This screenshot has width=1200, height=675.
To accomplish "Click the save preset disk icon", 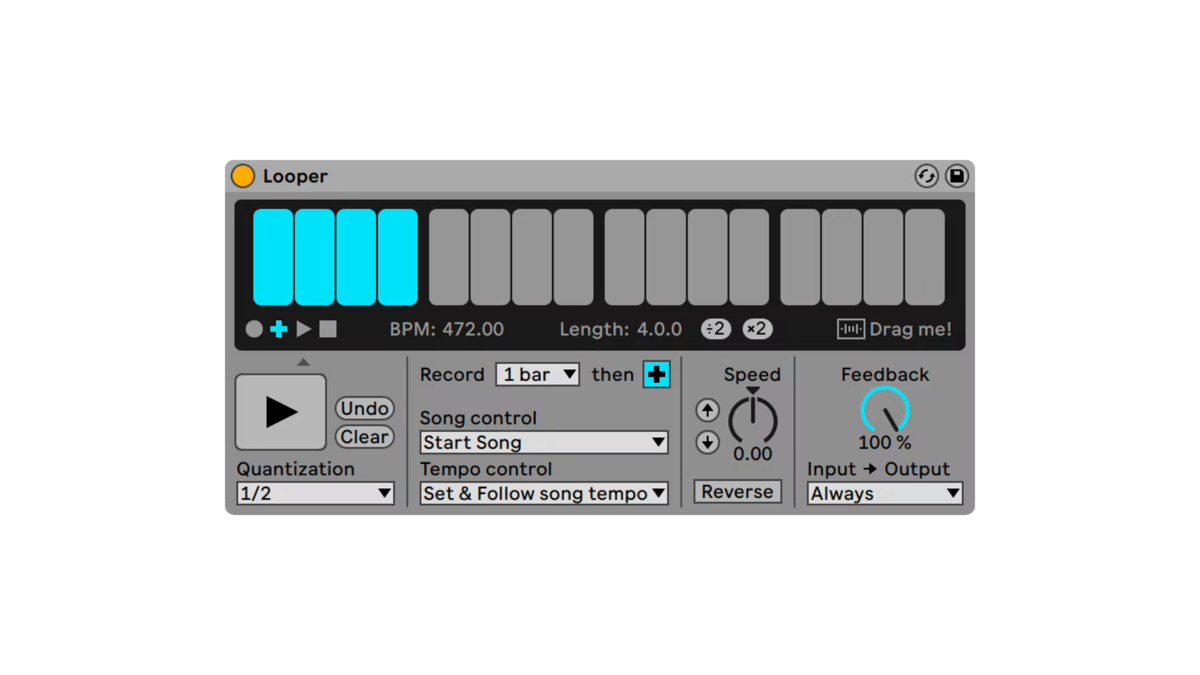I will pyautogui.click(x=956, y=176).
